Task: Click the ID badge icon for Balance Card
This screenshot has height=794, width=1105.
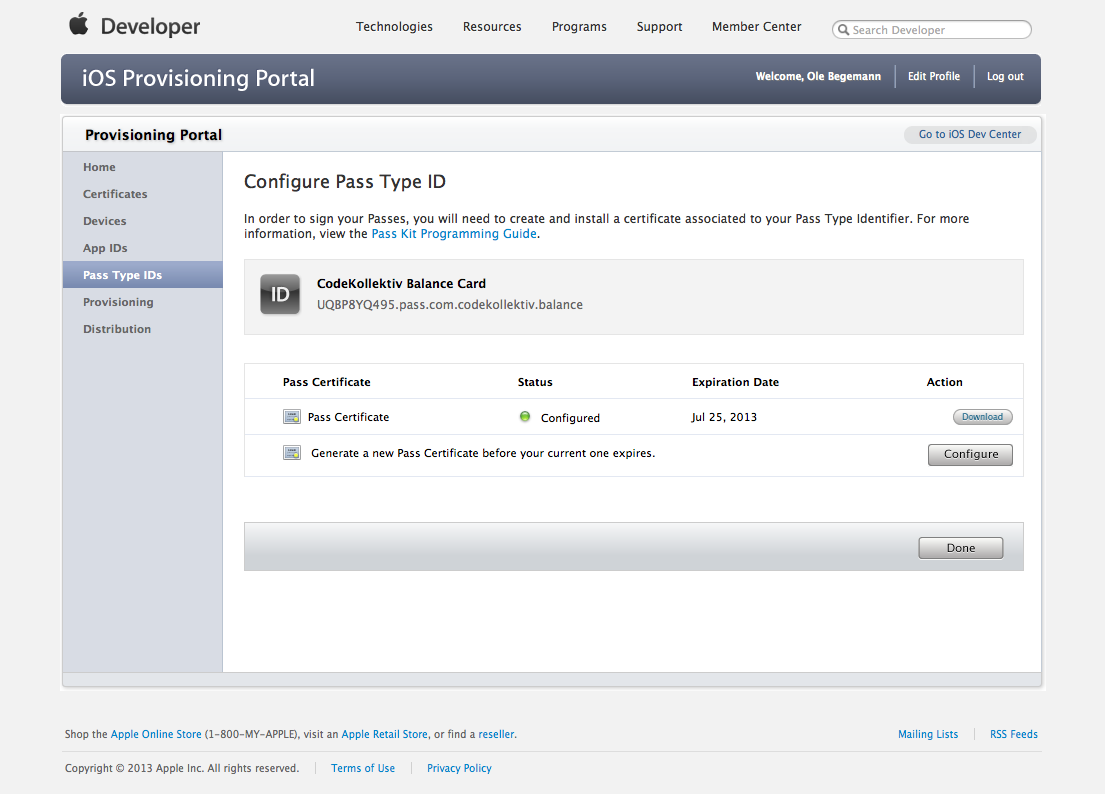Action: pyautogui.click(x=280, y=294)
